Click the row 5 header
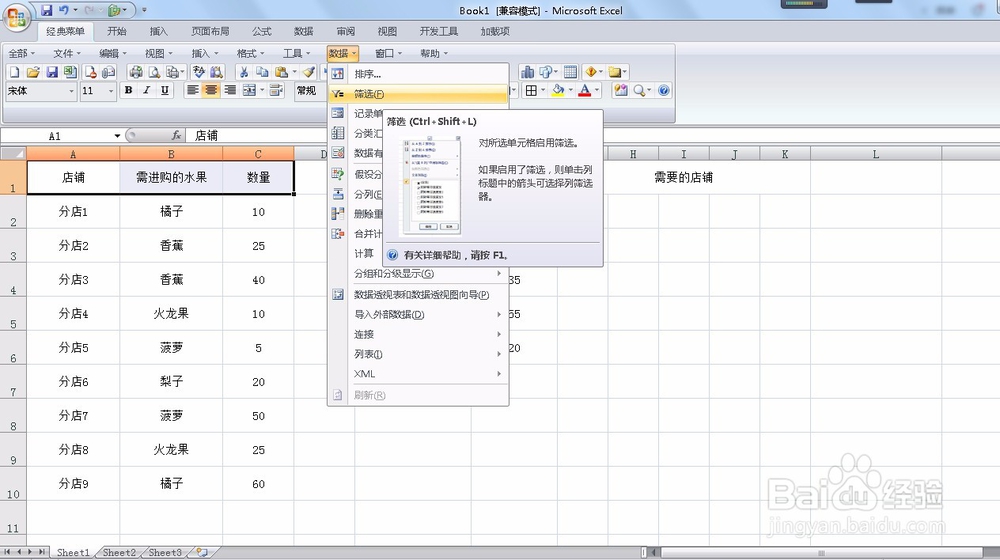 [13, 313]
